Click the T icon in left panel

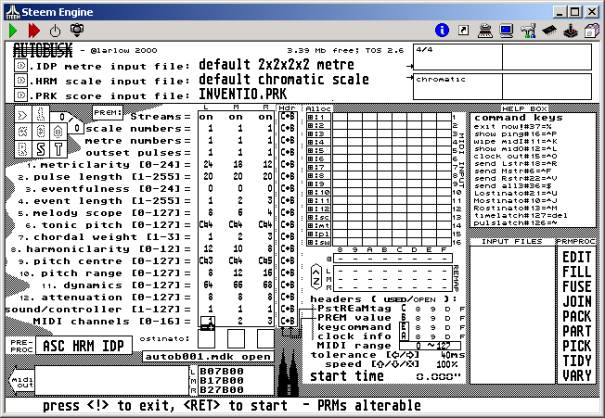56,149
